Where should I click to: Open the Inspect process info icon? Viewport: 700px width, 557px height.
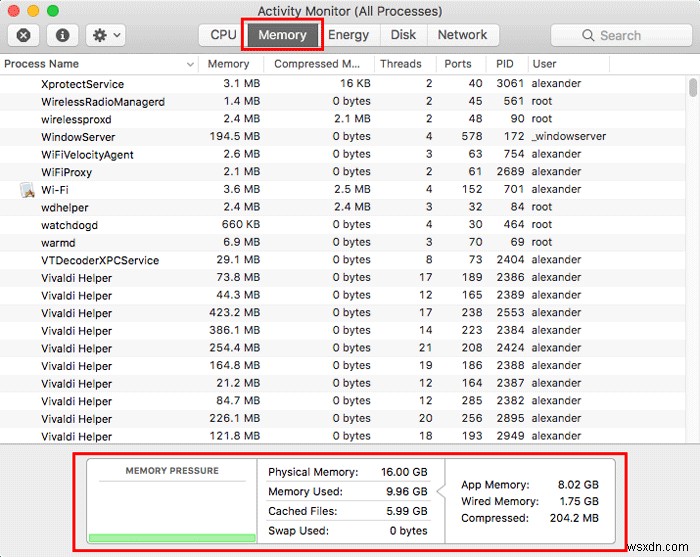(62, 35)
